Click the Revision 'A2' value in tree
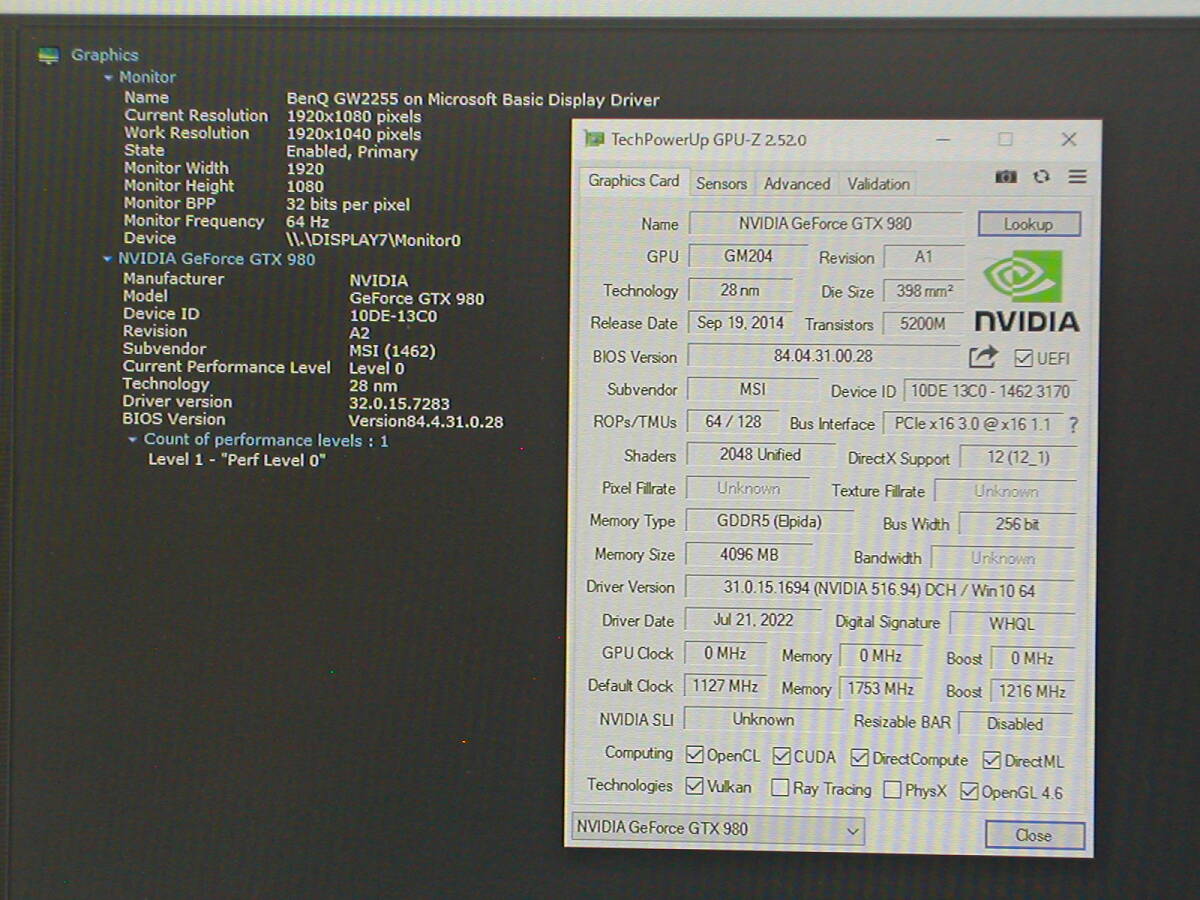The width and height of the screenshot is (1200, 900). 359,333
